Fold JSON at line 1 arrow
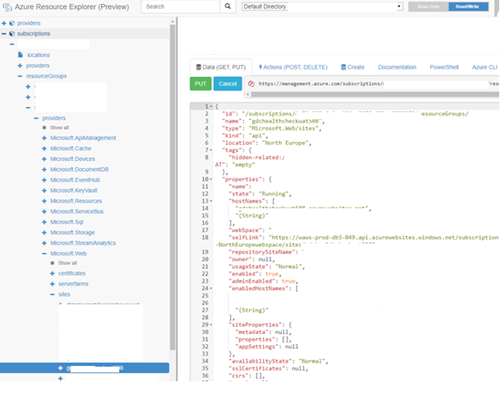Viewport: 500px width, 394px height. (x=211, y=106)
